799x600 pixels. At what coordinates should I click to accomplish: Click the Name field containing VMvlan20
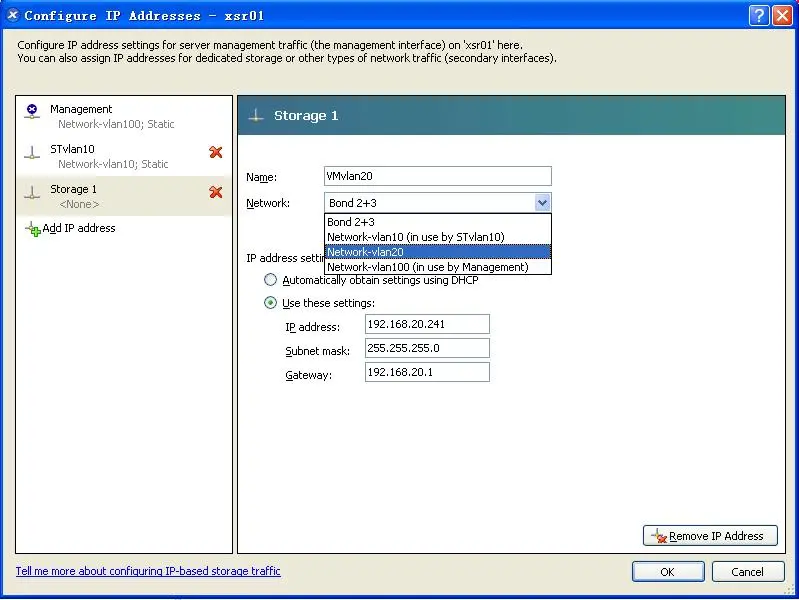pos(438,176)
